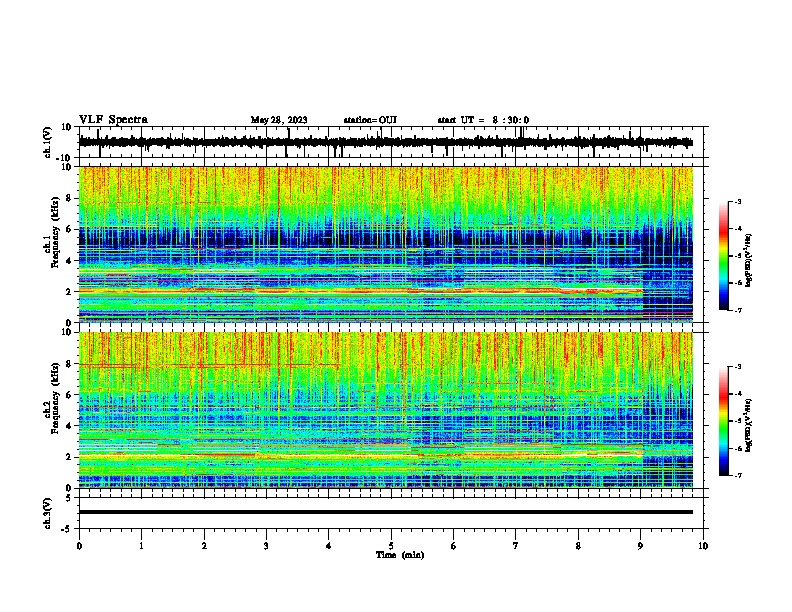Click the "6" kHz tick on ch.1 frequency axis
This screenshot has height=612, width=792.
click(69, 229)
